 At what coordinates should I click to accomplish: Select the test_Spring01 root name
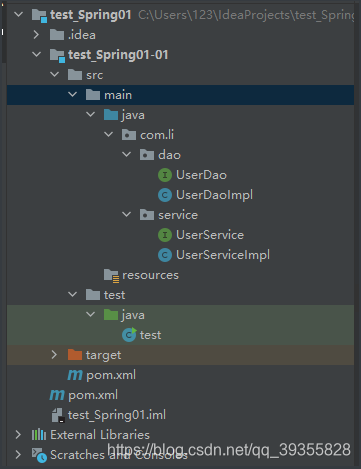(x=91, y=15)
